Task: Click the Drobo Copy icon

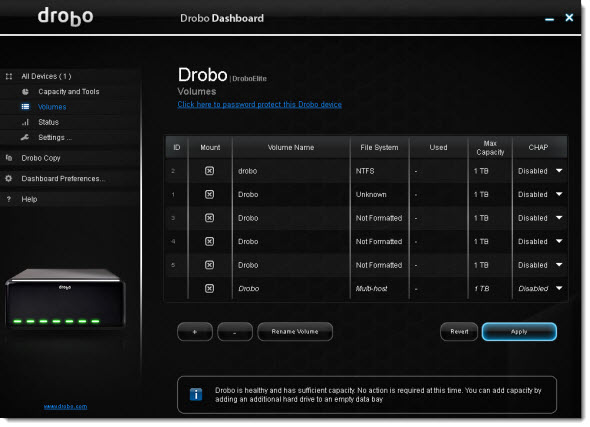Action: [x=9, y=158]
